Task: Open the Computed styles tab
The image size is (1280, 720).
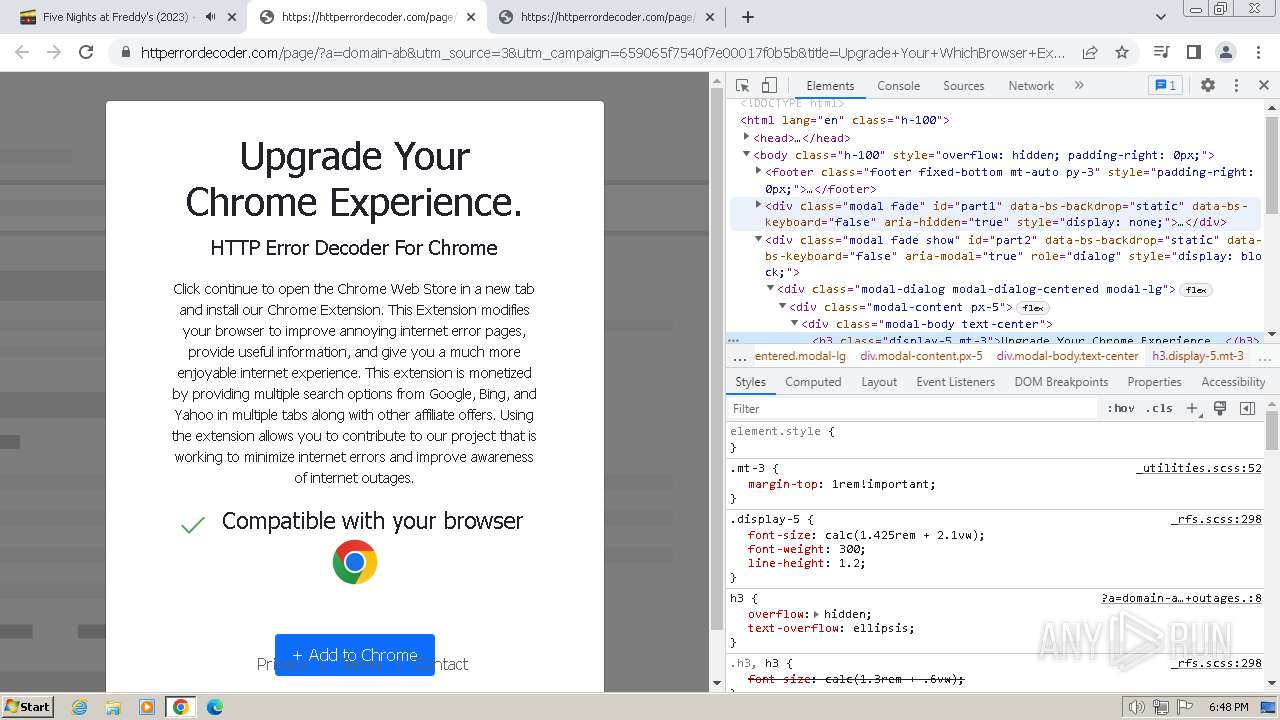Action: pyautogui.click(x=813, y=382)
